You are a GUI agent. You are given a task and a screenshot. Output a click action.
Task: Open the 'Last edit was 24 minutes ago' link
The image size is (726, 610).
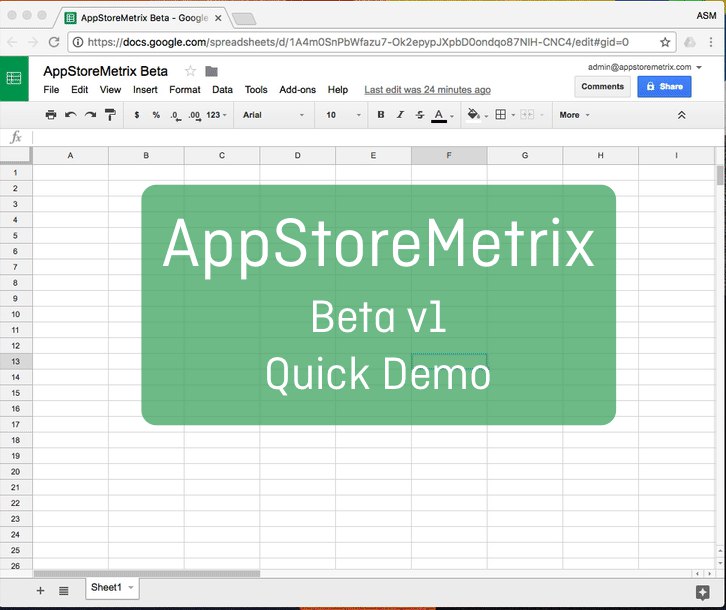pyautogui.click(x=427, y=89)
